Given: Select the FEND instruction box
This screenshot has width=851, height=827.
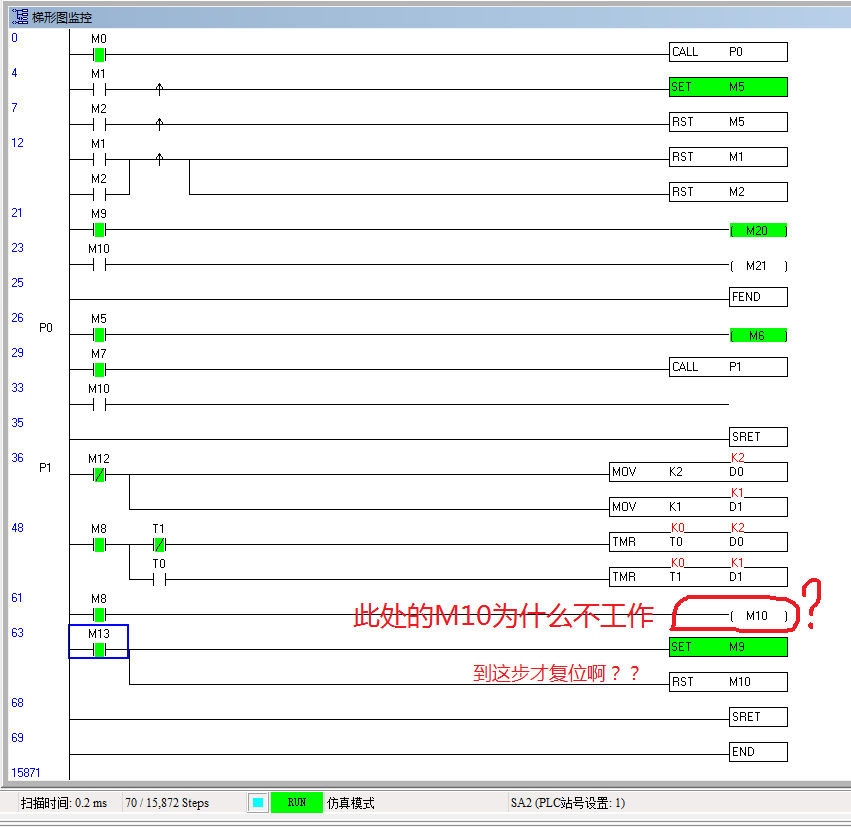Looking at the screenshot, I should [757, 297].
